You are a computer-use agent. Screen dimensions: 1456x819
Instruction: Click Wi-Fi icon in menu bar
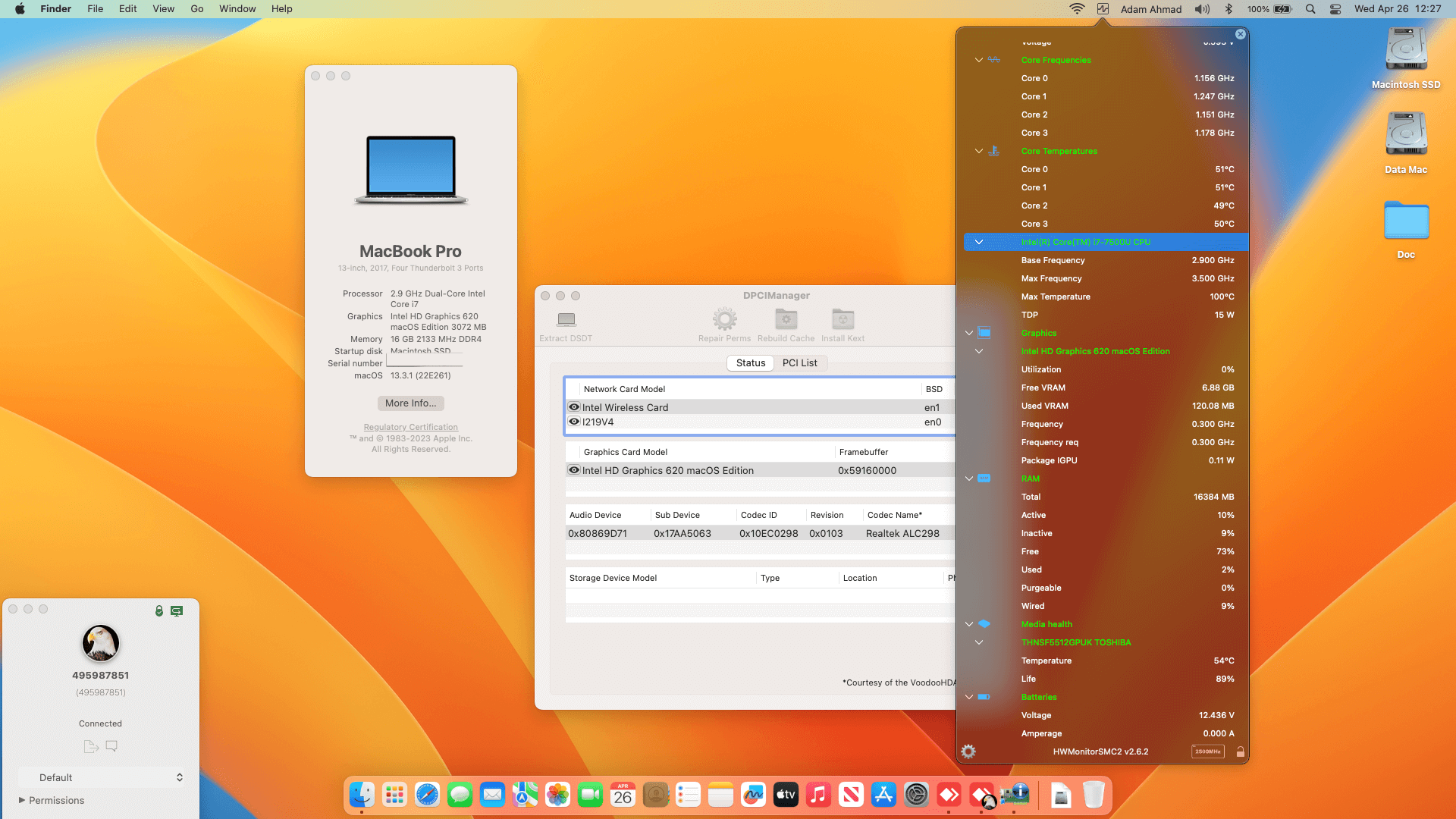pyautogui.click(x=1077, y=9)
